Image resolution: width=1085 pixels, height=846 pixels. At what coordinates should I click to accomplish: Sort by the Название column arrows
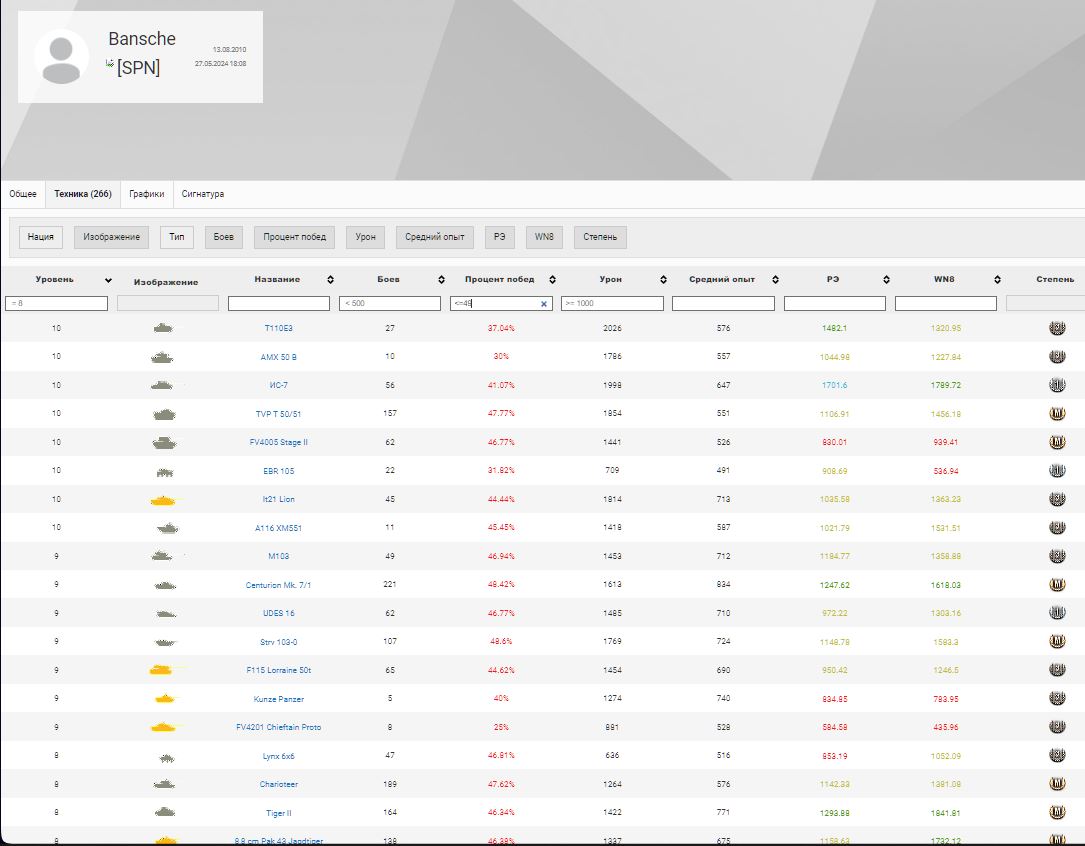point(331,280)
